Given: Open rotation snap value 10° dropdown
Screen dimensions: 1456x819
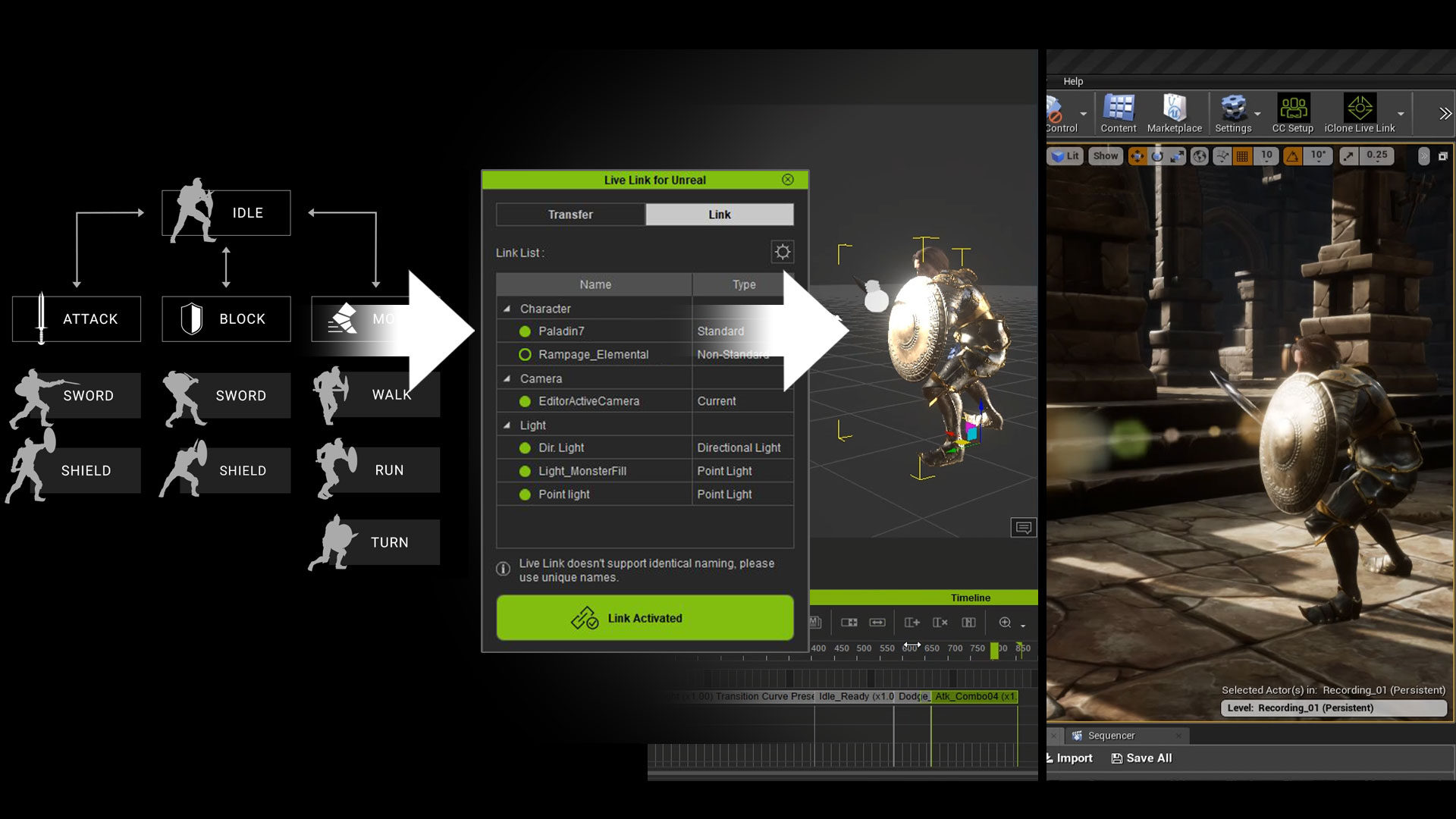Looking at the screenshot, I should coord(1319,156).
